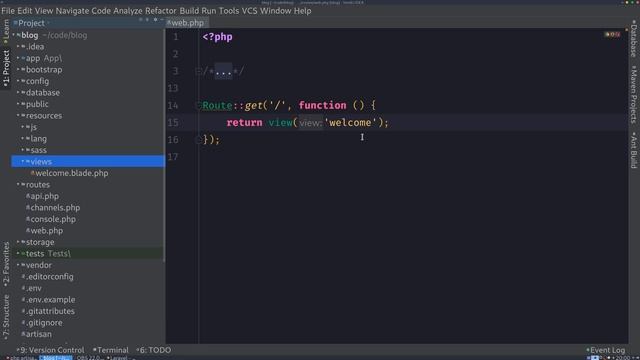Open the Event Log
640x360 pixels.
[606, 350]
